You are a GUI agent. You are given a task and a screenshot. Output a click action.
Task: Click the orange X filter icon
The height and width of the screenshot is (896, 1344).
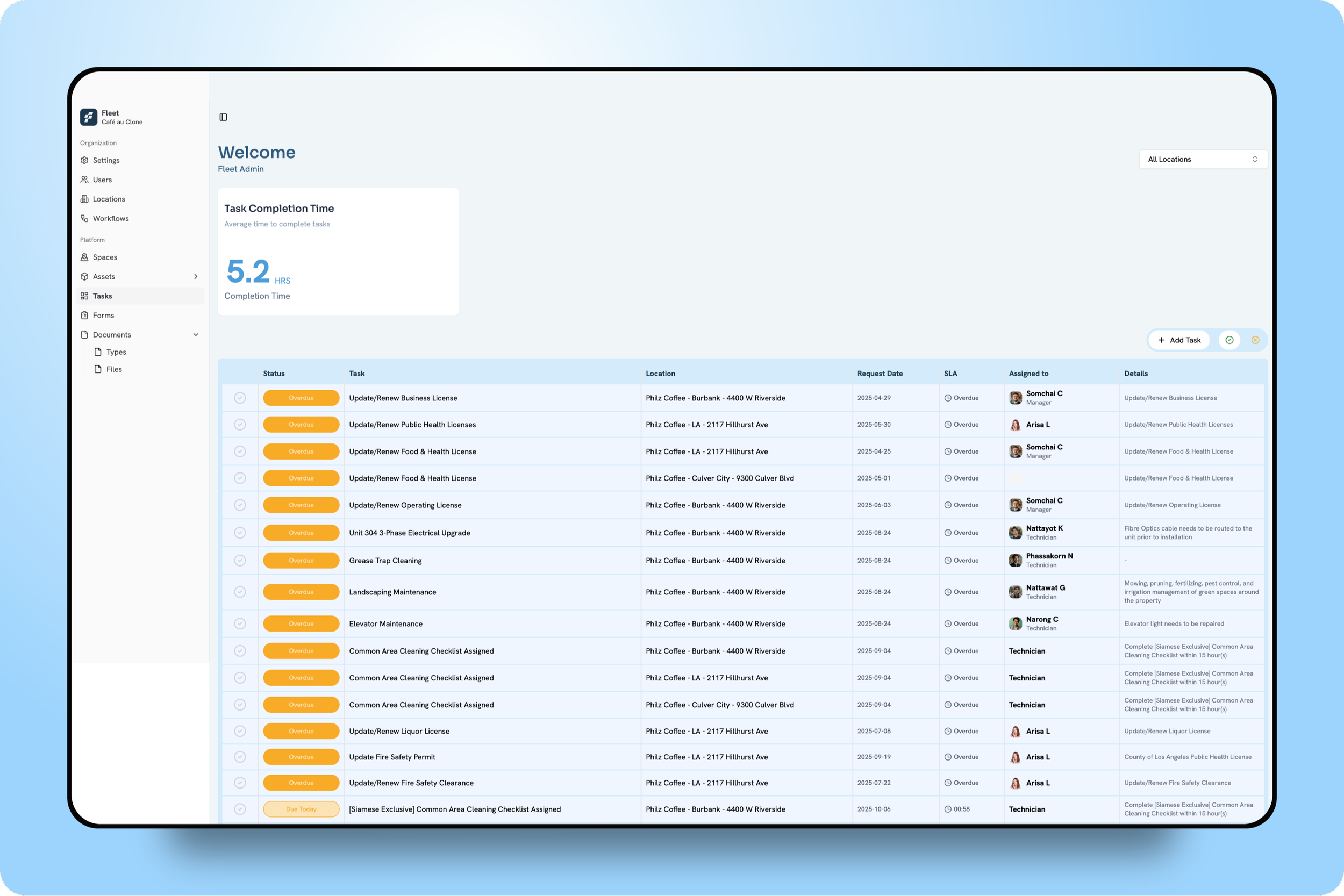click(1255, 340)
